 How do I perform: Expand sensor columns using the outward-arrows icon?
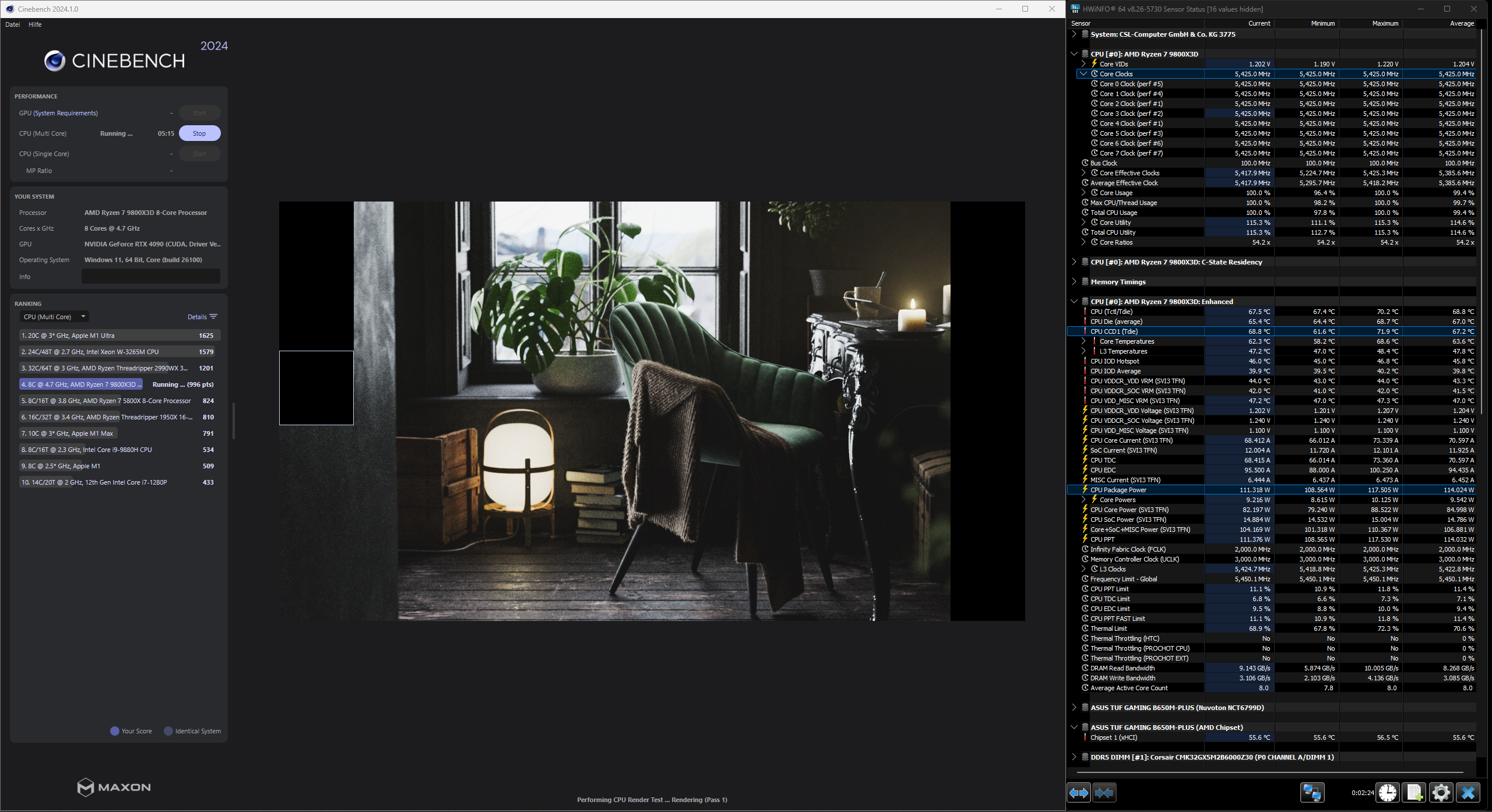point(1079,792)
